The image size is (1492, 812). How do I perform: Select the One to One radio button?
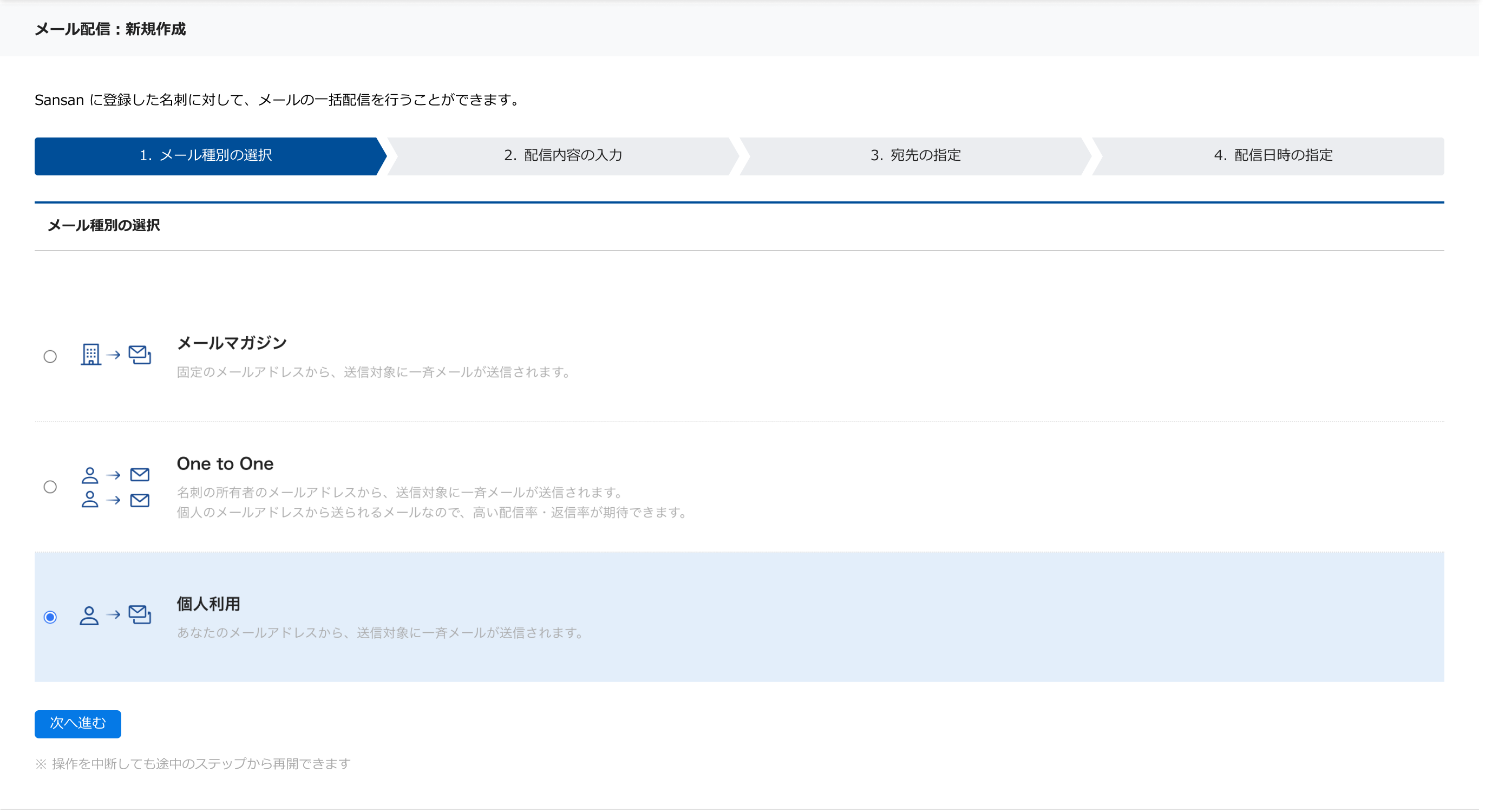click(x=50, y=487)
